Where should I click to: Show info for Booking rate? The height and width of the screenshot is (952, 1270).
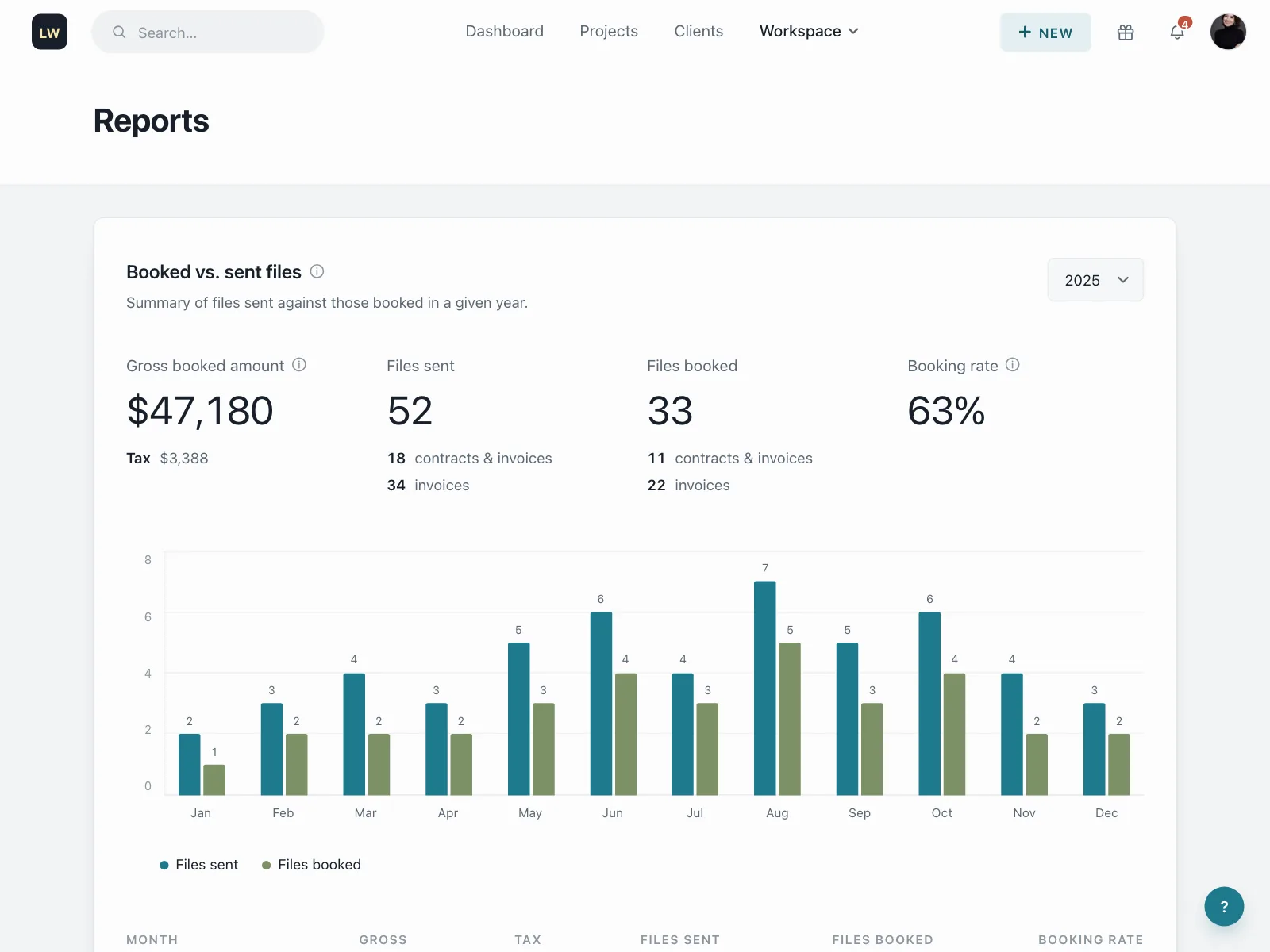click(x=1013, y=365)
